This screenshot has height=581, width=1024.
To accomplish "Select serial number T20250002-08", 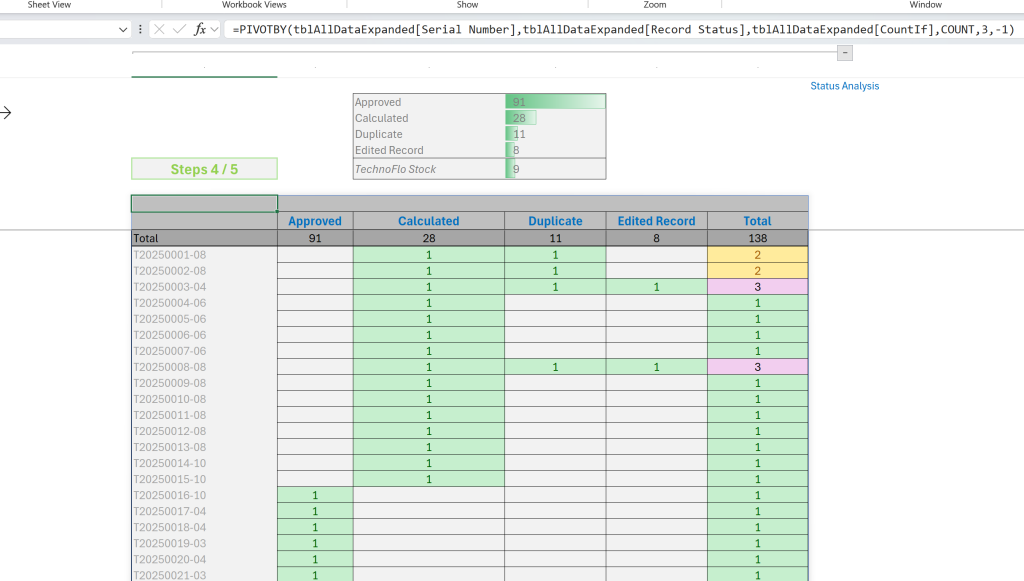I will 204,271.
